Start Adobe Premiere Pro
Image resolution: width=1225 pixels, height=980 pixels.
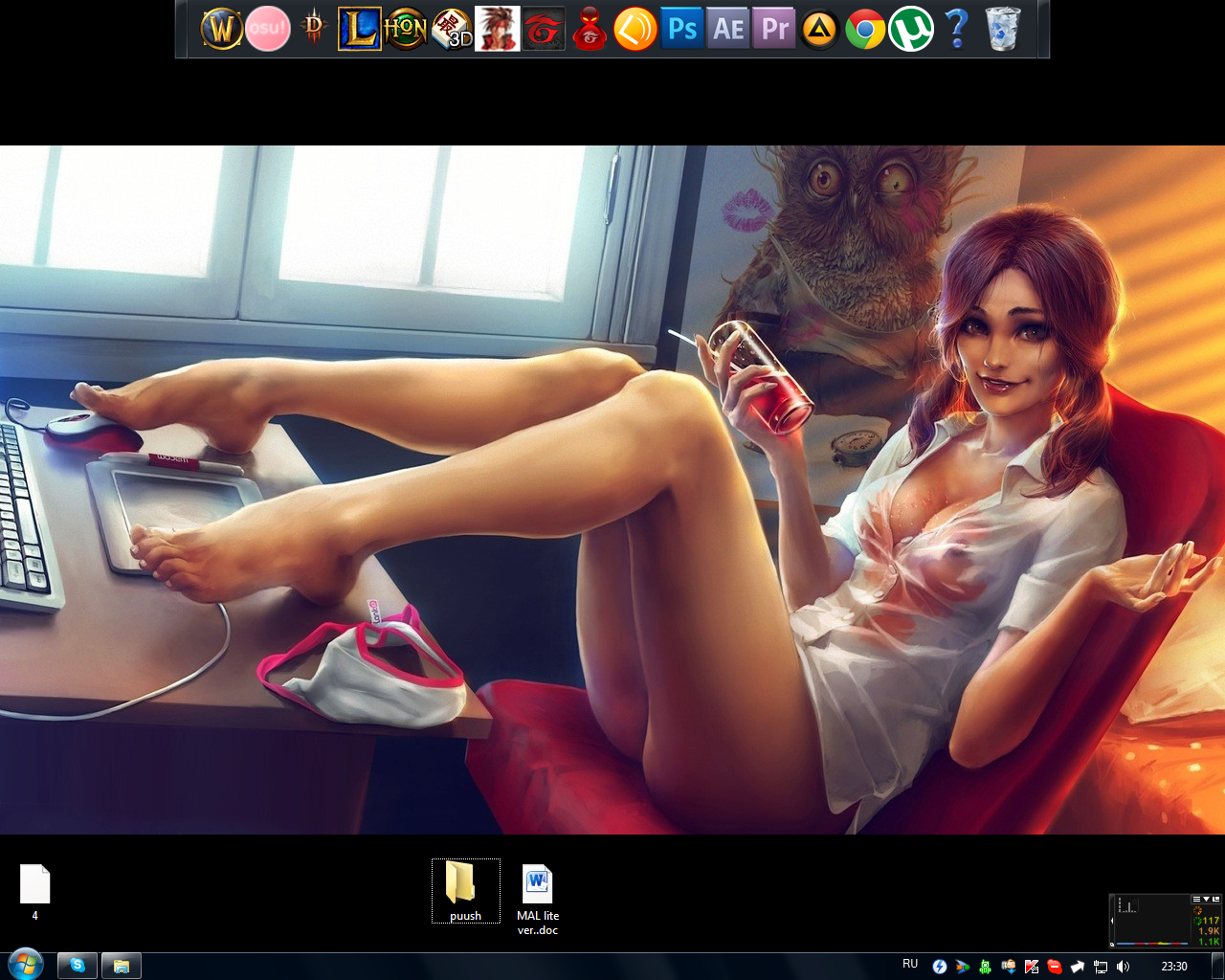tap(772, 28)
